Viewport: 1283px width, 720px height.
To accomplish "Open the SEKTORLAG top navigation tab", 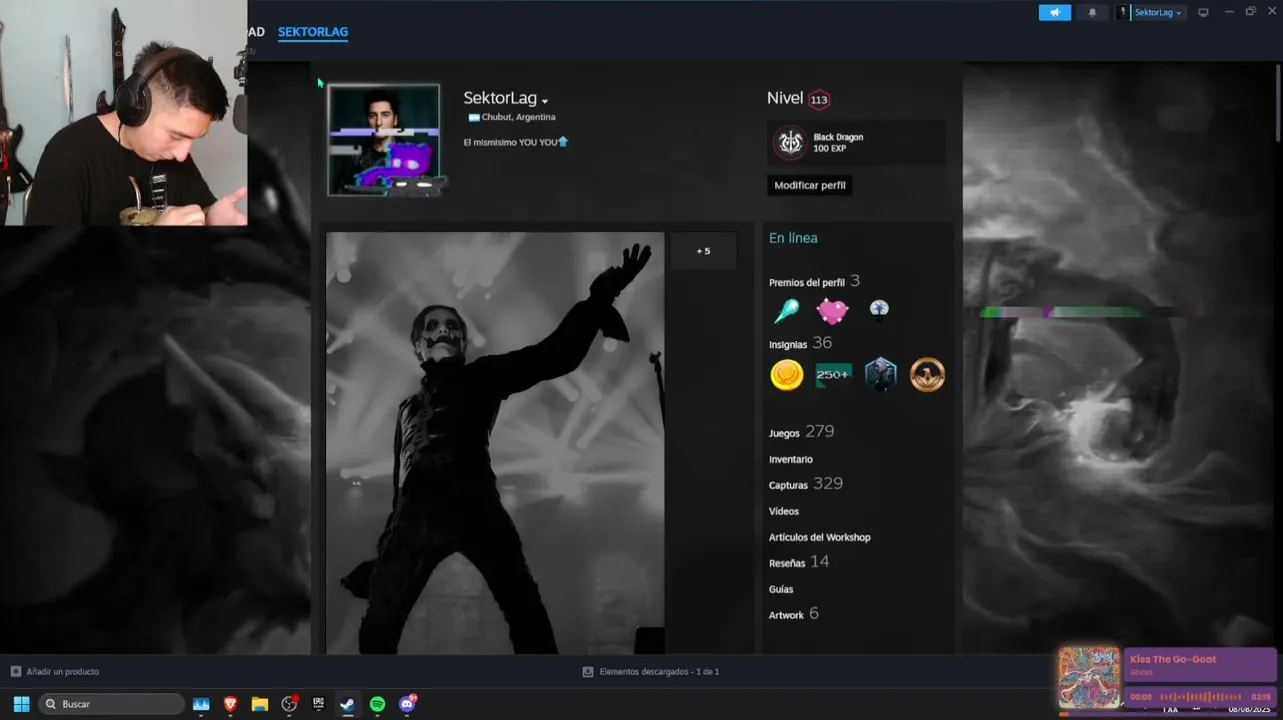I will (x=313, y=32).
